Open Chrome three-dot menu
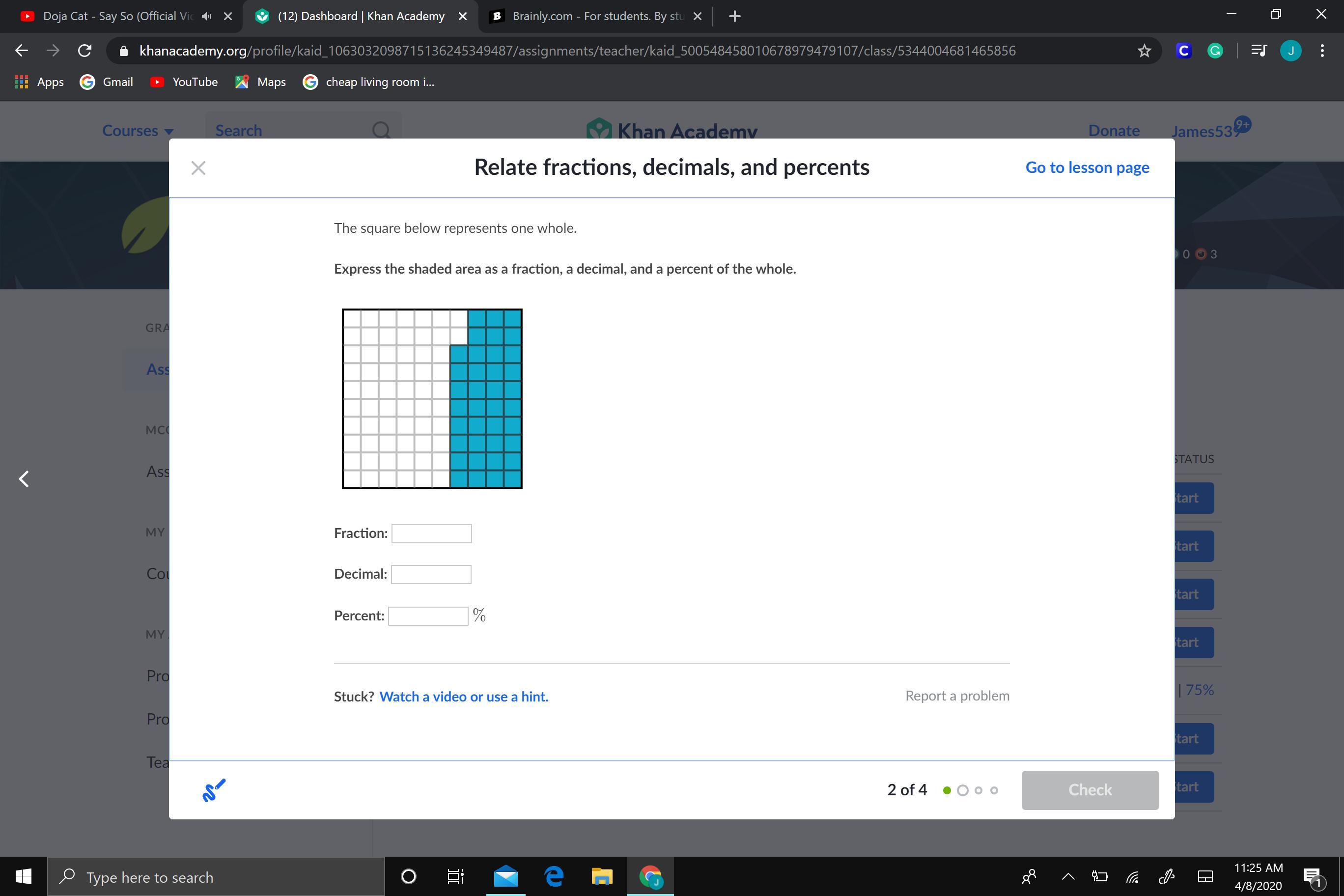 pyautogui.click(x=1322, y=51)
